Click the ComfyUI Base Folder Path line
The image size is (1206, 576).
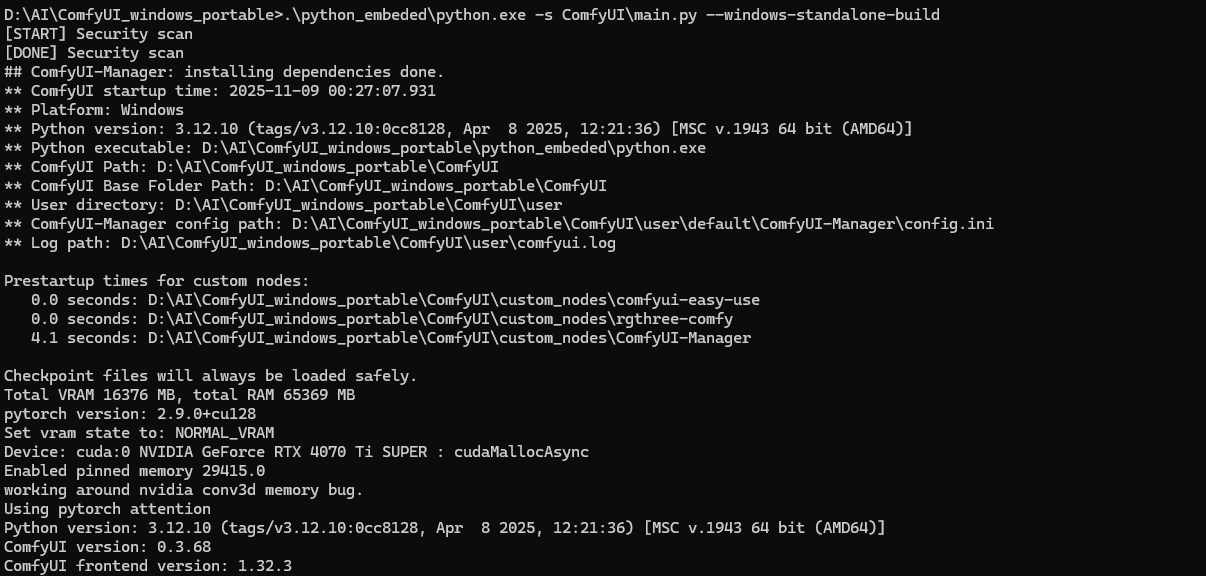(x=305, y=186)
